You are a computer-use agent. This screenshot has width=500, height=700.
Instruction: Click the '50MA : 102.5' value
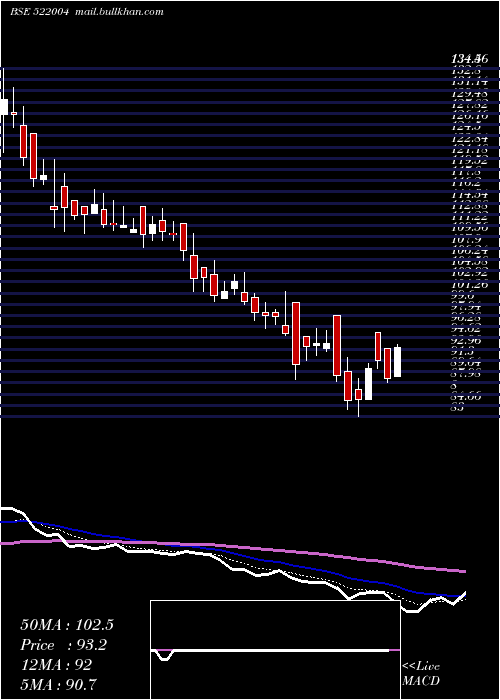67,625
